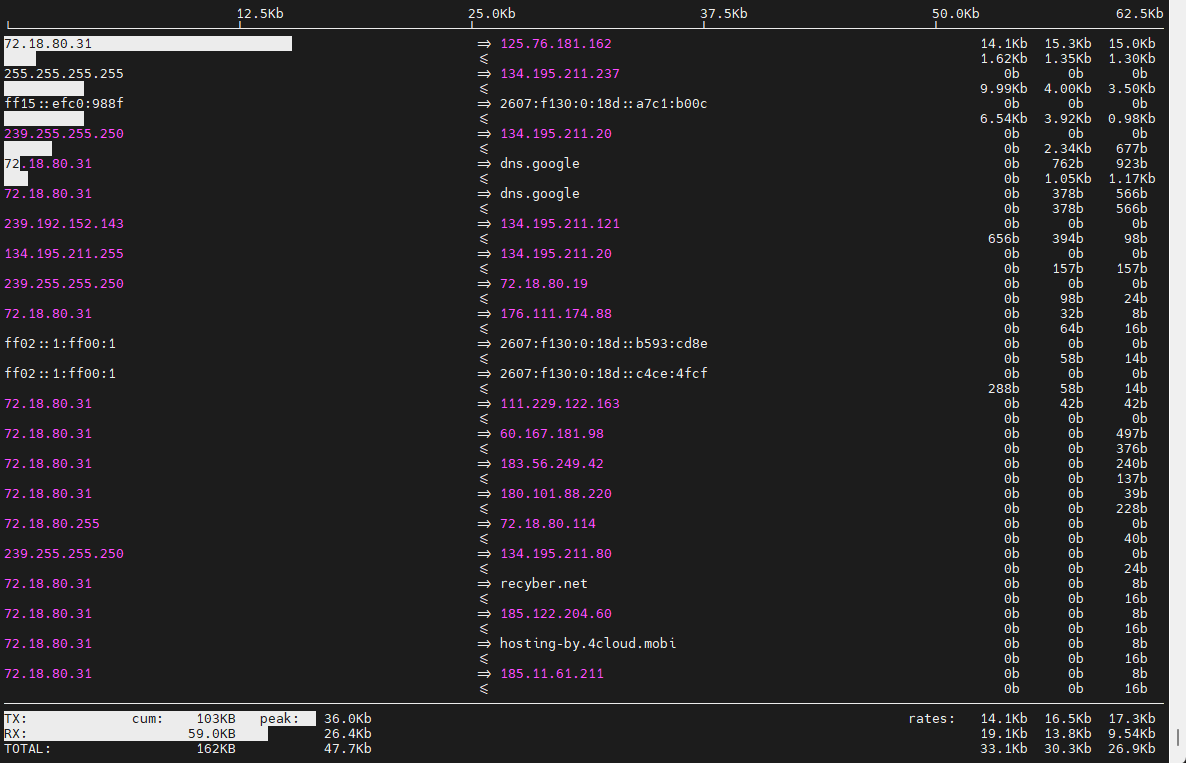Click the RX cumulative 59.0KB value
Screen dimensions: 1186x763
point(212,734)
